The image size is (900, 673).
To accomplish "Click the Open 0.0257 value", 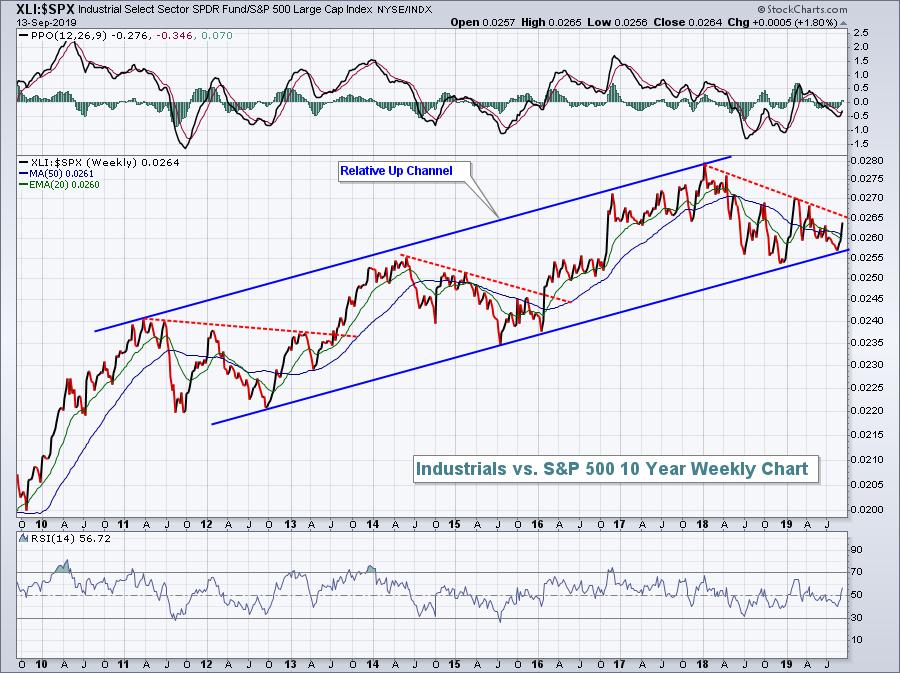I will [x=483, y=22].
